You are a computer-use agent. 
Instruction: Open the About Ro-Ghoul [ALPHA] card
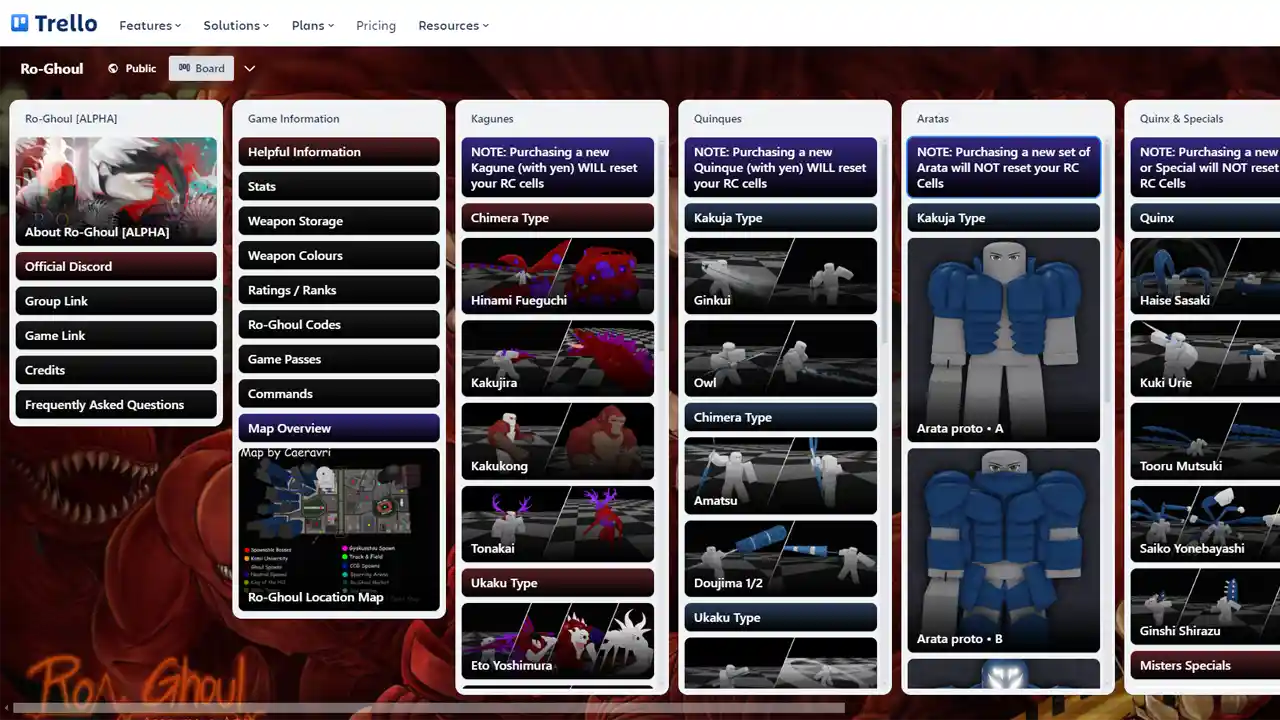click(116, 191)
